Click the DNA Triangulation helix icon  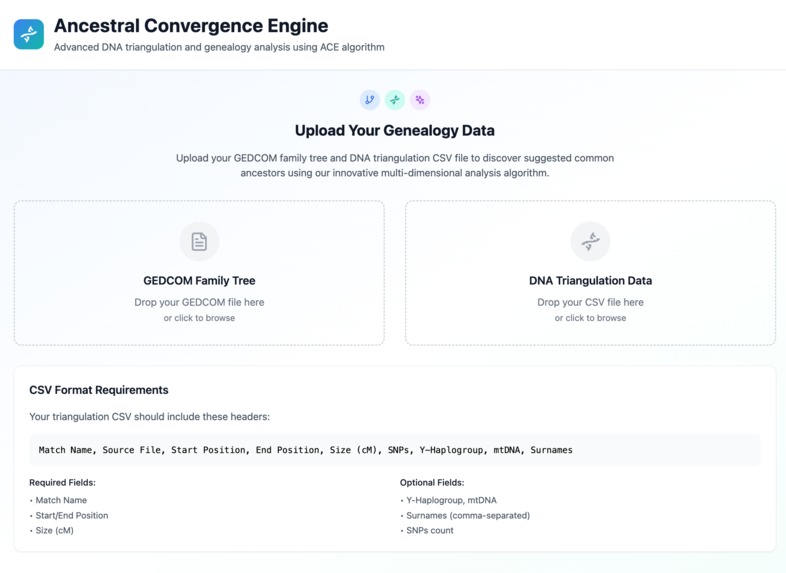(590, 241)
